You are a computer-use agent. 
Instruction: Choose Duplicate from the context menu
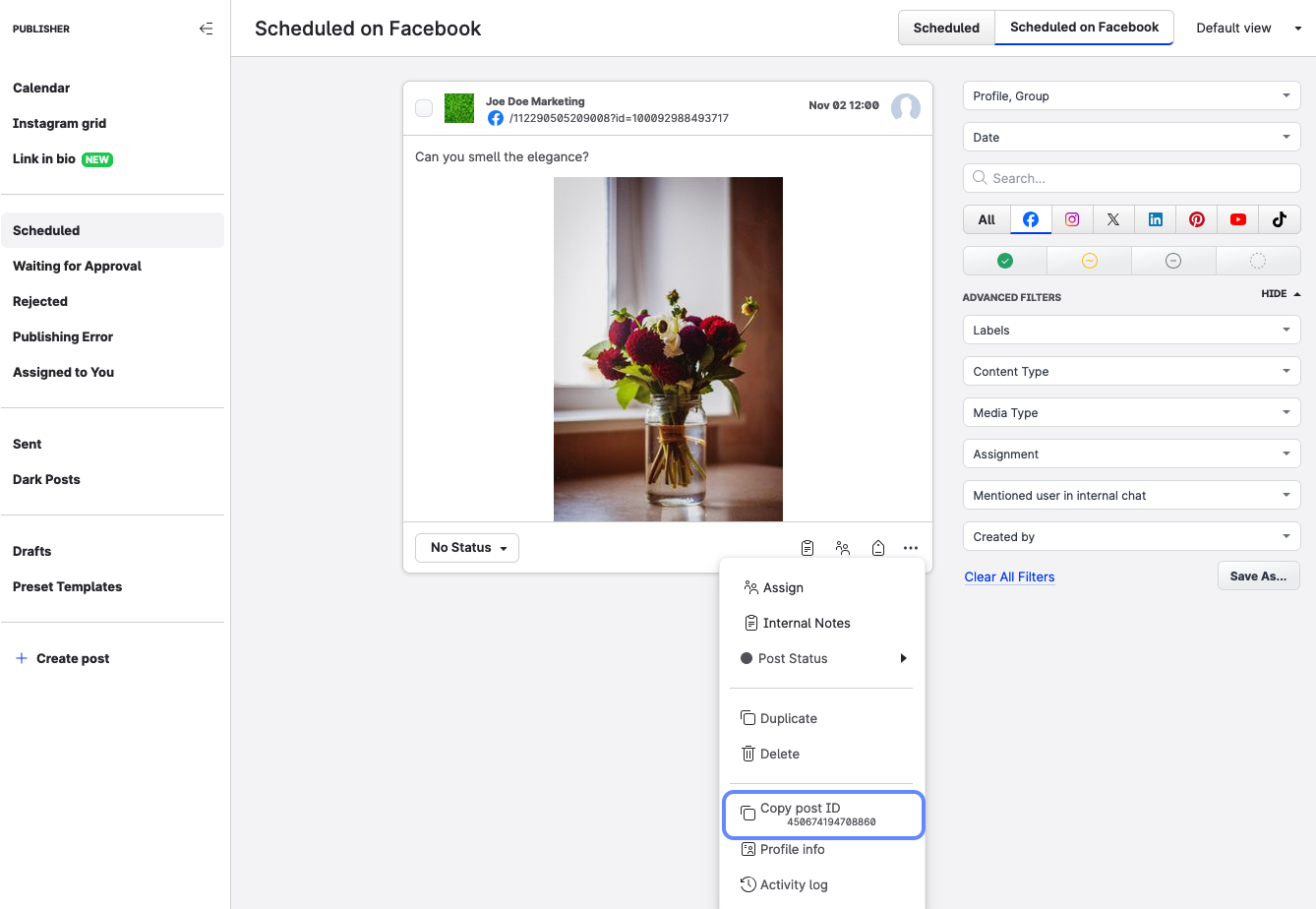(x=788, y=718)
